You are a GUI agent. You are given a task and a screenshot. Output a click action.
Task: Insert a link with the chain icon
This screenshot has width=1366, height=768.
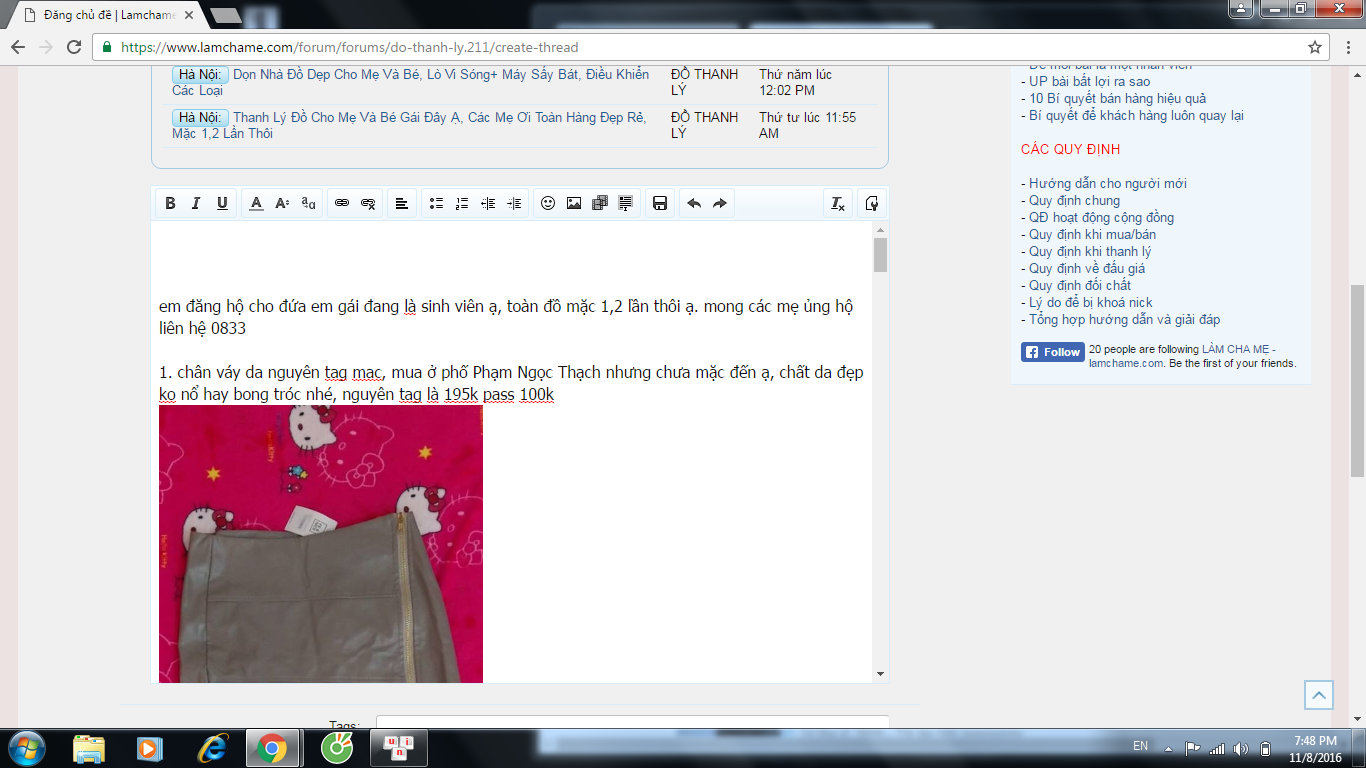click(342, 203)
